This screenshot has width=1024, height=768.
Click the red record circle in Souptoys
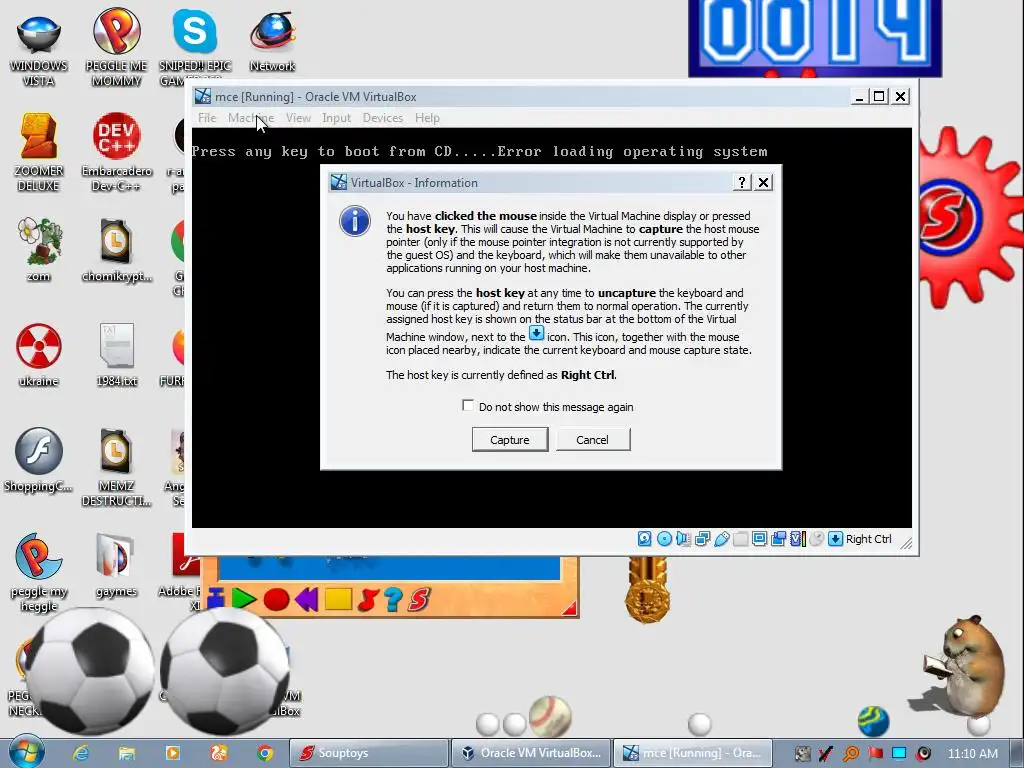click(x=276, y=599)
